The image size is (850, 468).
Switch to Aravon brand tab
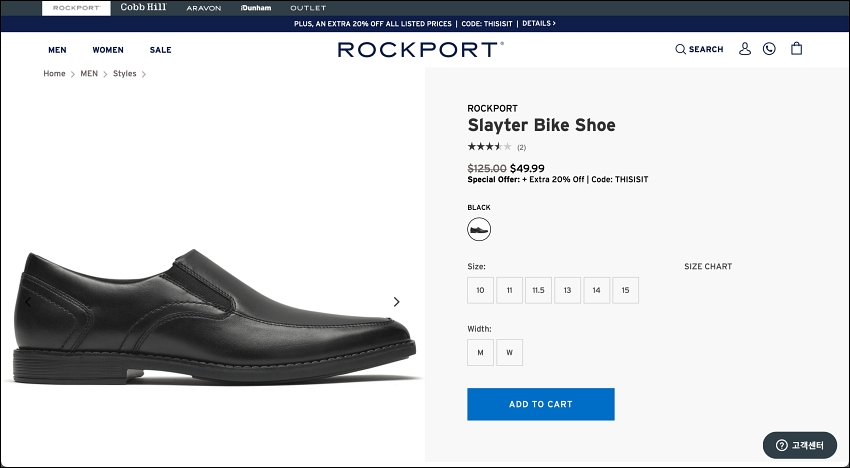(204, 8)
